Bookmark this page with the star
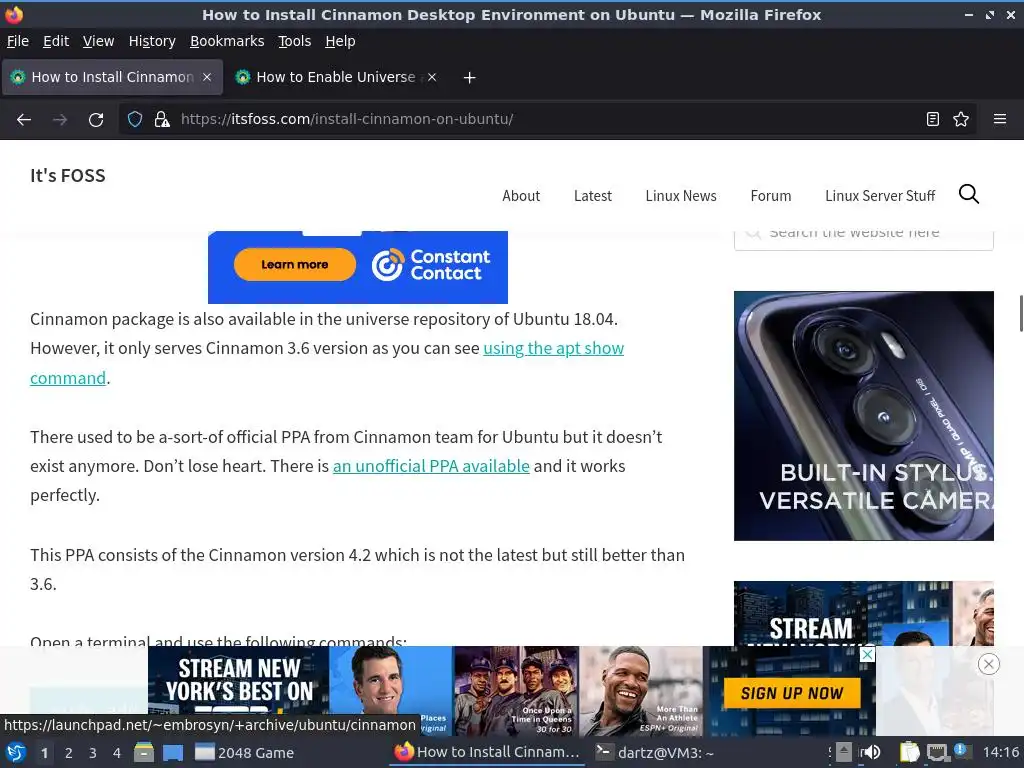The height and width of the screenshot is (768, 1024). (x=961, y=119)
